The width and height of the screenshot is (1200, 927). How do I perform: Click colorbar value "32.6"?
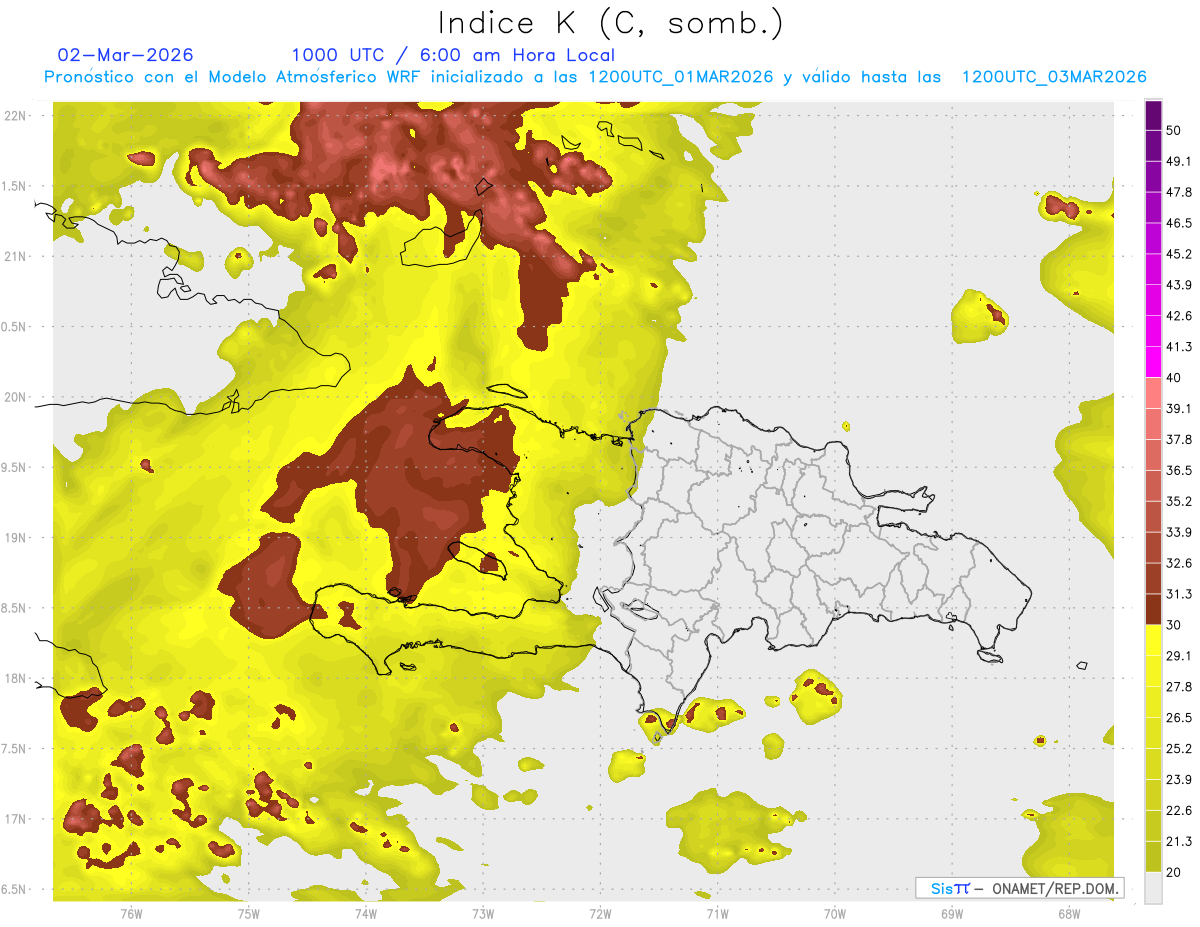(1179, 563)
